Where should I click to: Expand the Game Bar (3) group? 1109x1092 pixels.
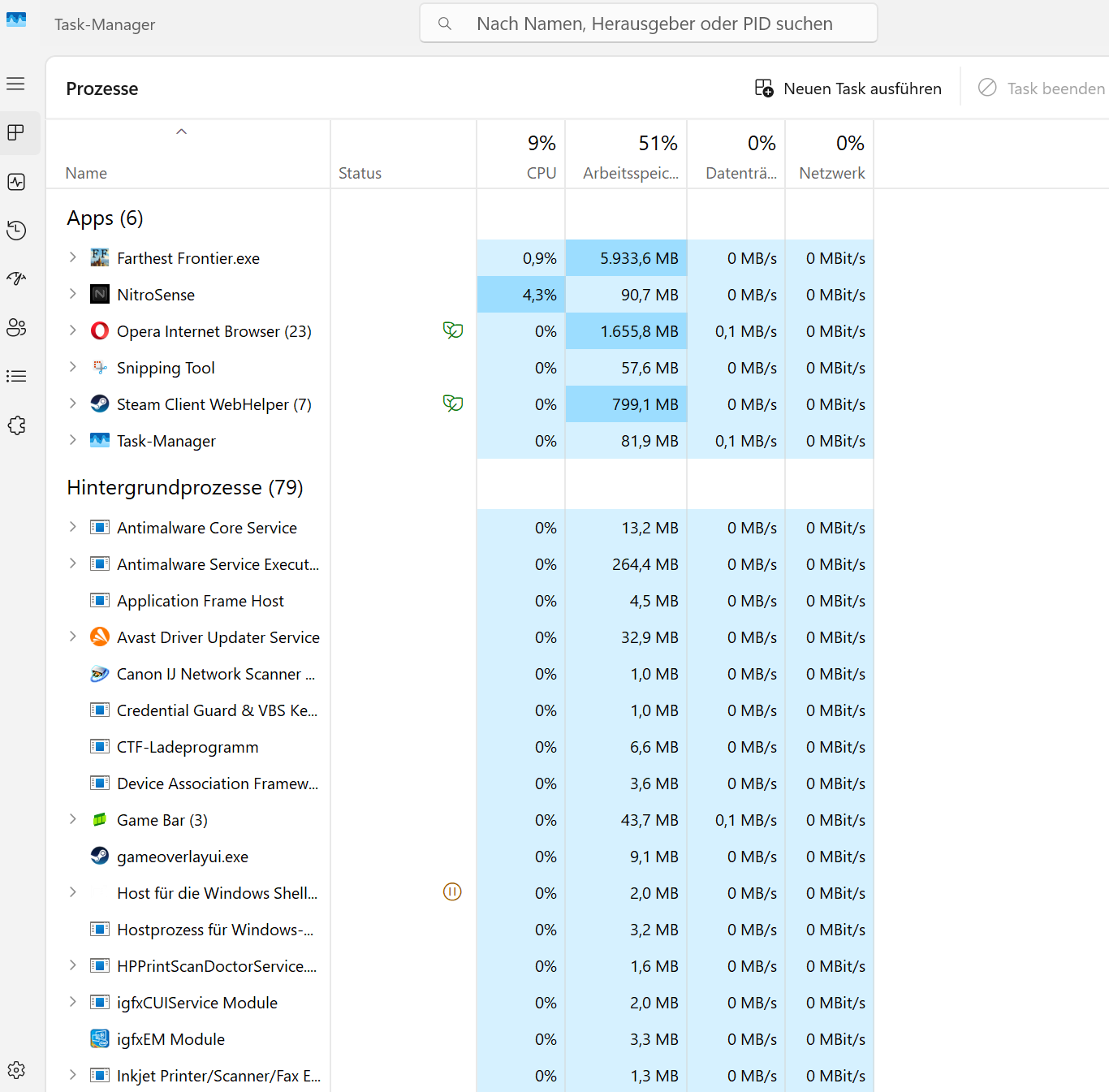pyautogui.click(x=73, y=819)
